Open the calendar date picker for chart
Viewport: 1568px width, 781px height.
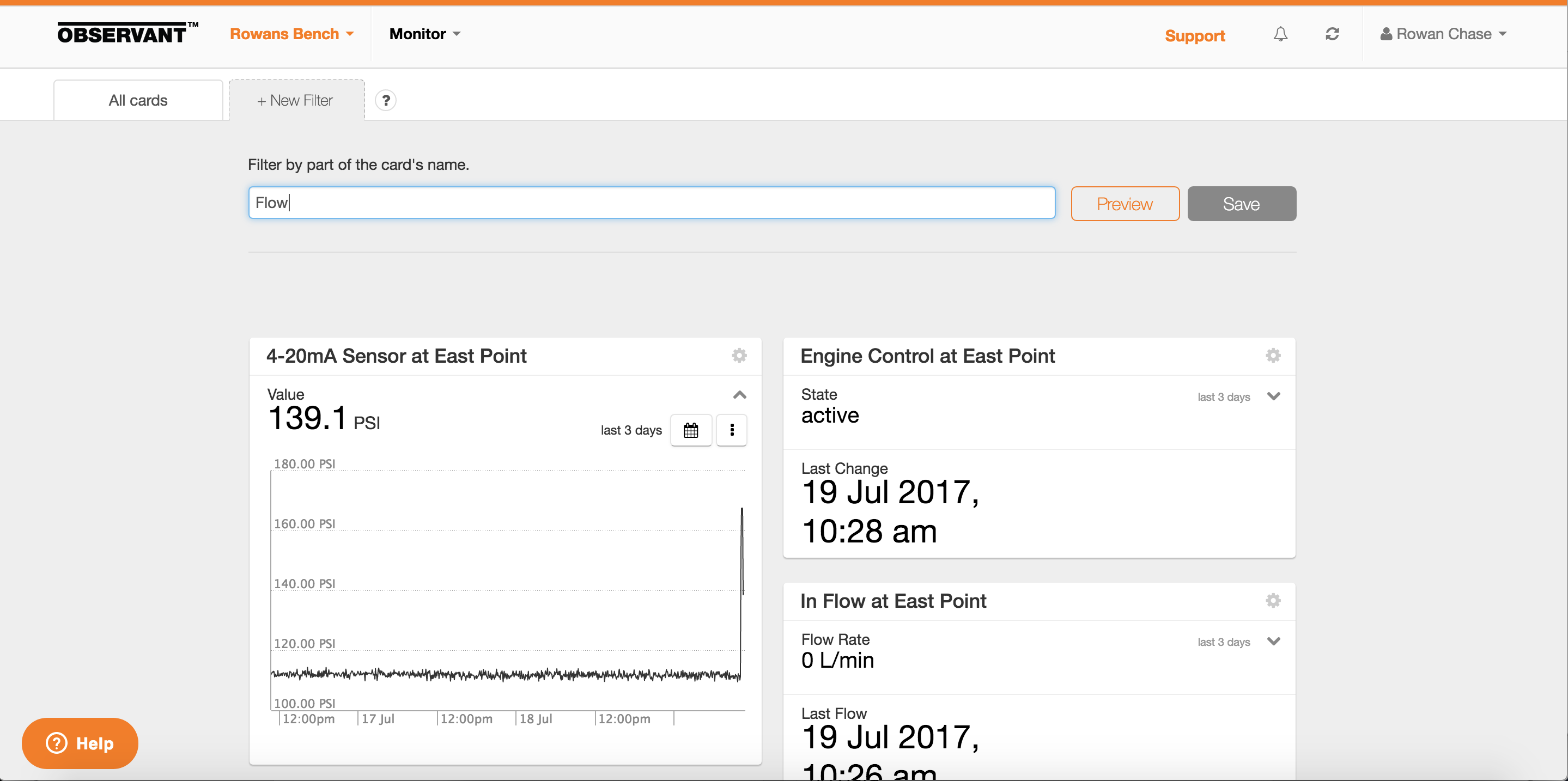691,430
